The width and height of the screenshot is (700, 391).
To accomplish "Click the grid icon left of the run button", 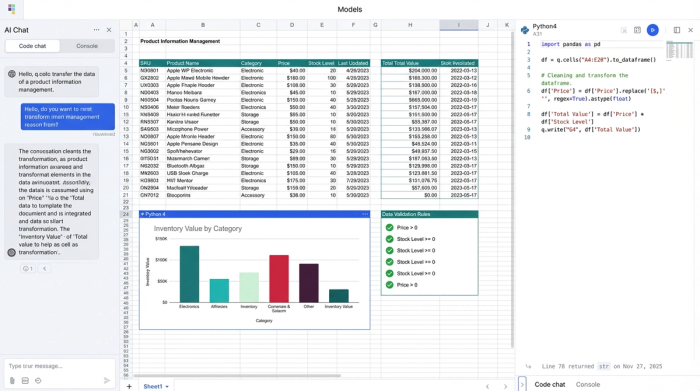I will click(x=638, y=30).
